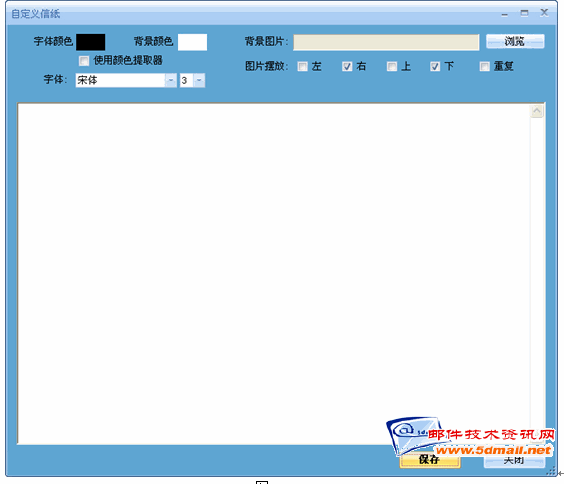Click the 宋体 font name field
Image resolution: width=564 pixels, height=484 pixels.
[120, 80]
